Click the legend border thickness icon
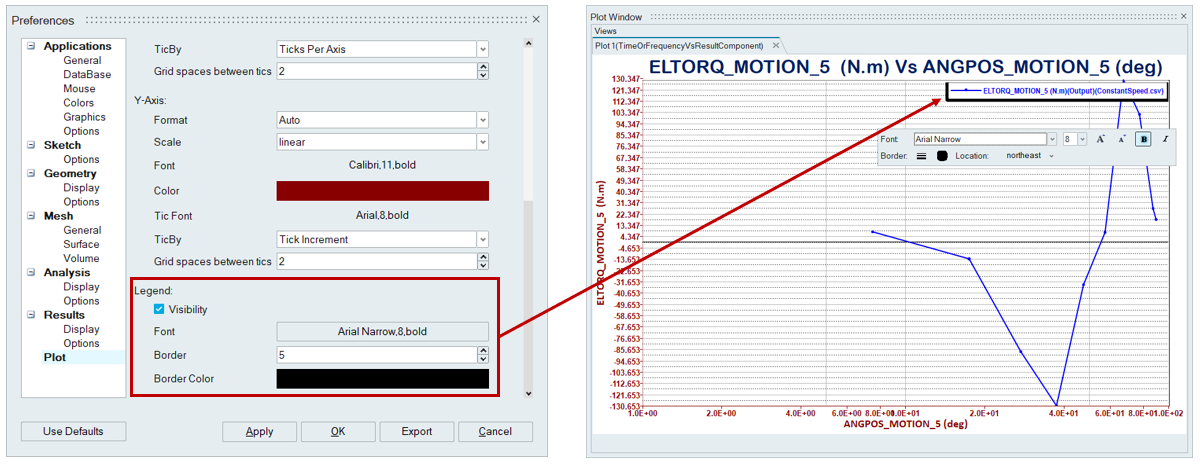The height and width of the screenshot is (465, 1200). pyautogui.click(x=921, y=156)
